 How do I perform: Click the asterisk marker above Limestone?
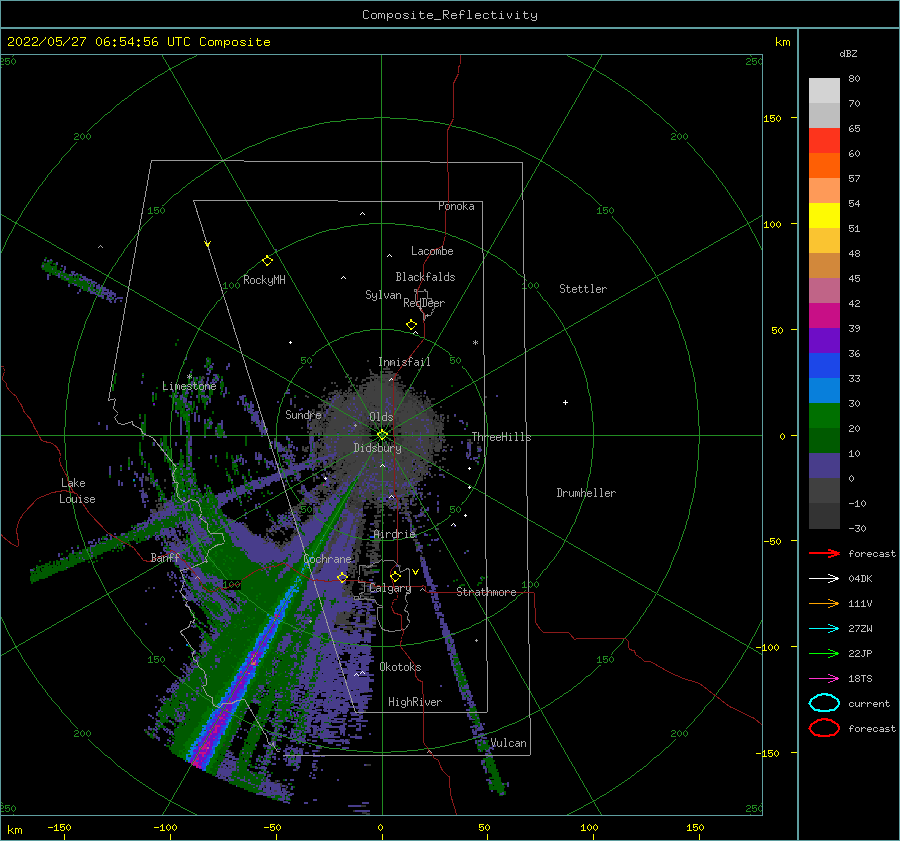point(190,377)
